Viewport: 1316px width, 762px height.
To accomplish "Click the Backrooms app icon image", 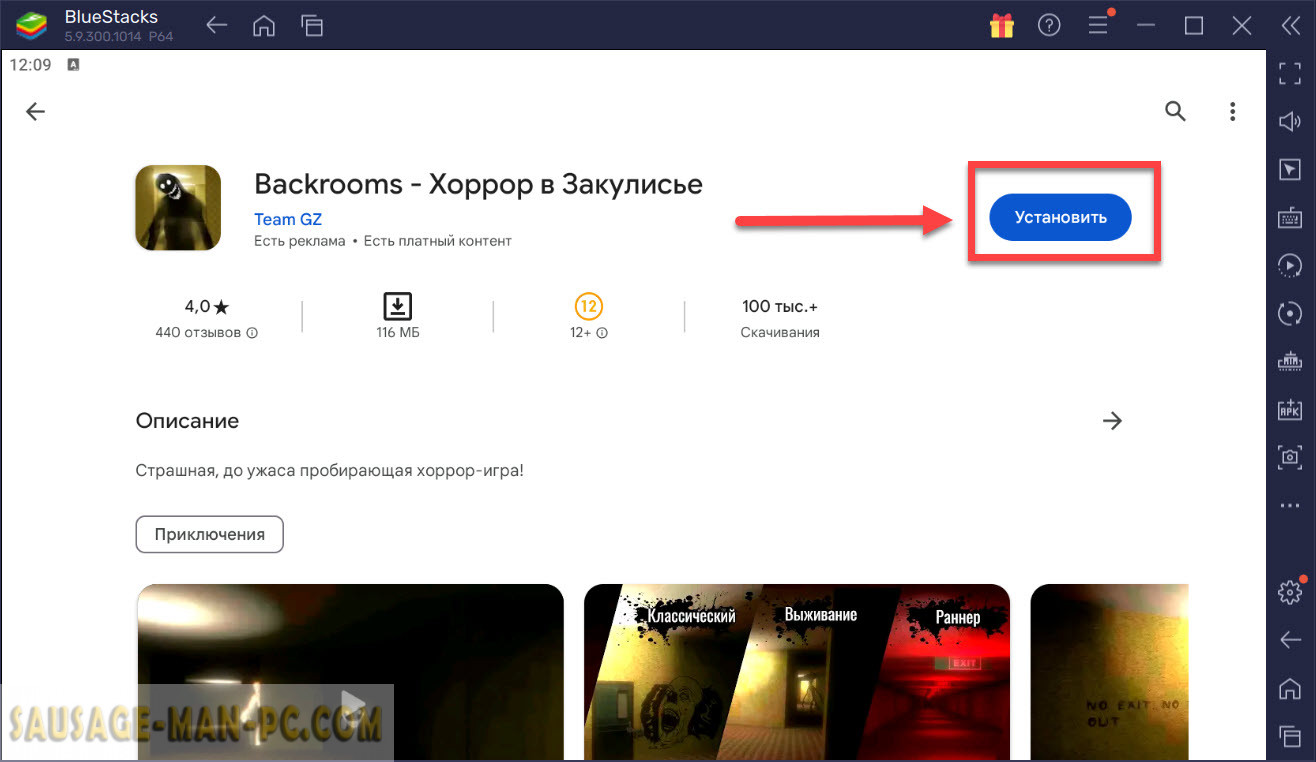I will coord(178,208).
